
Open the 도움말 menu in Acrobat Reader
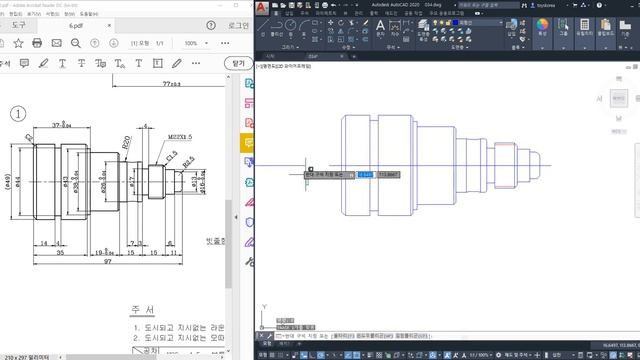pyautogui.click(x=89, y=14)
